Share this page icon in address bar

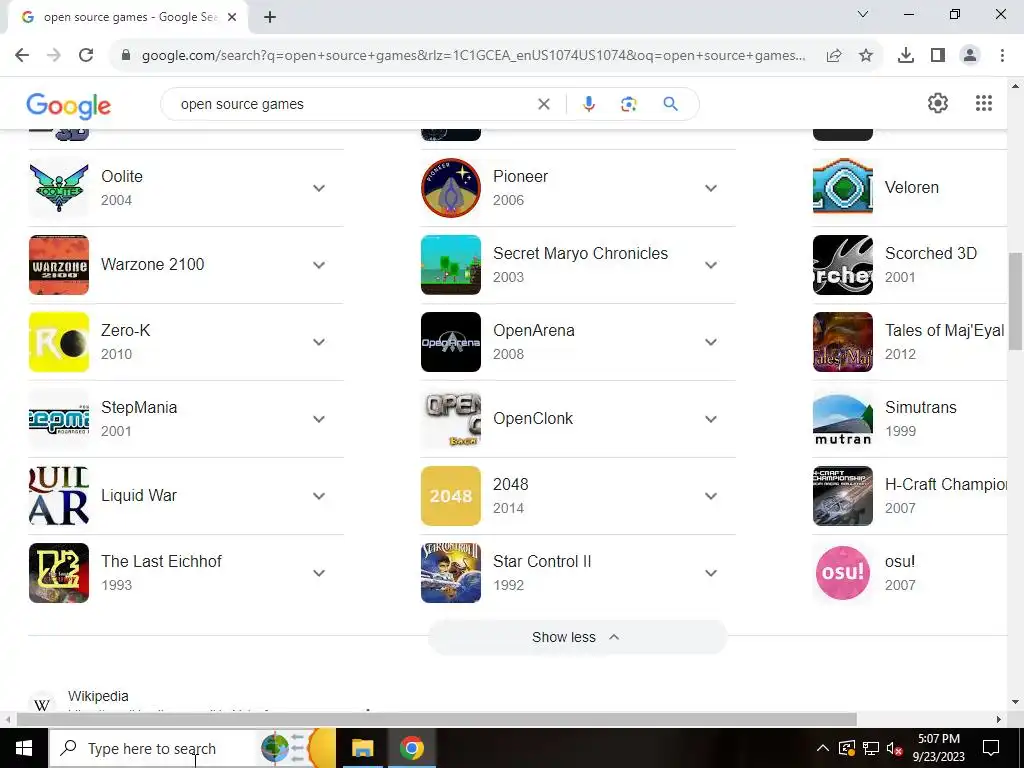834,56
